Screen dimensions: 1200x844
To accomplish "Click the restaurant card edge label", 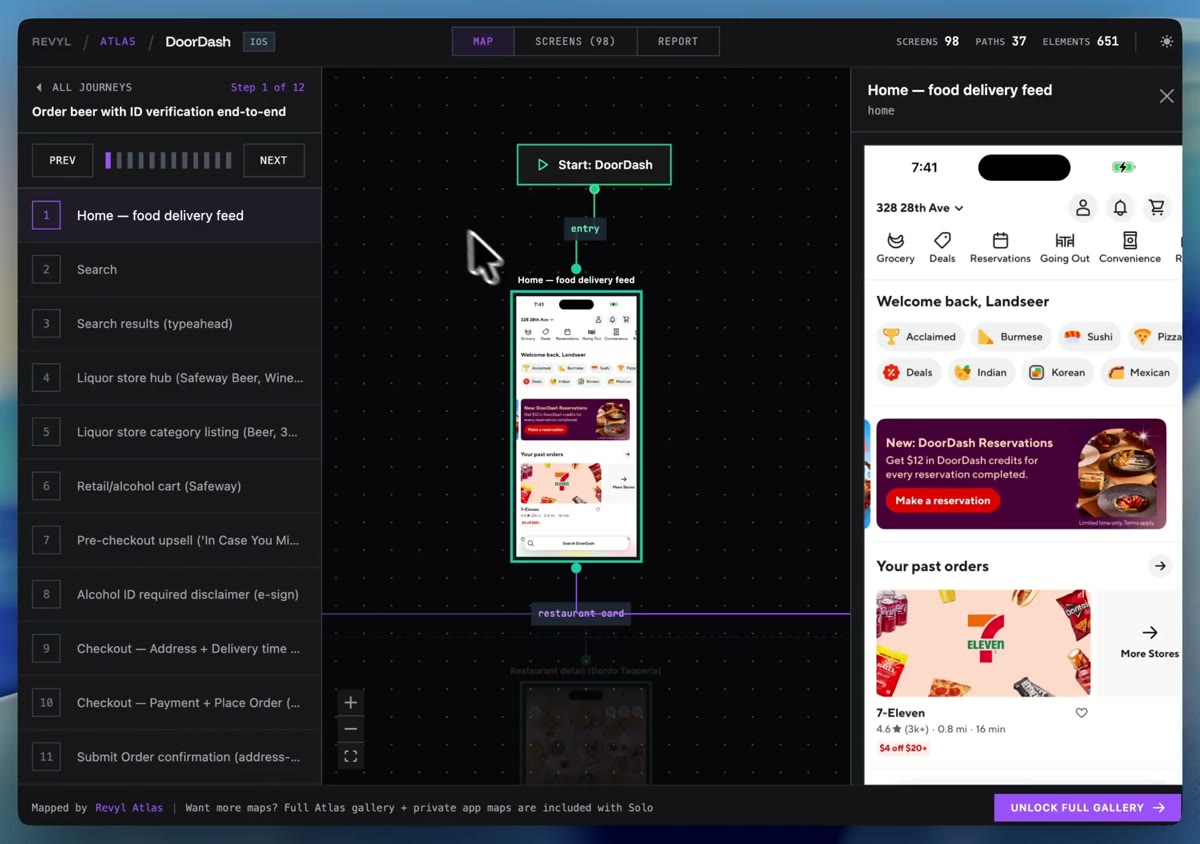I will pos(581,613).
